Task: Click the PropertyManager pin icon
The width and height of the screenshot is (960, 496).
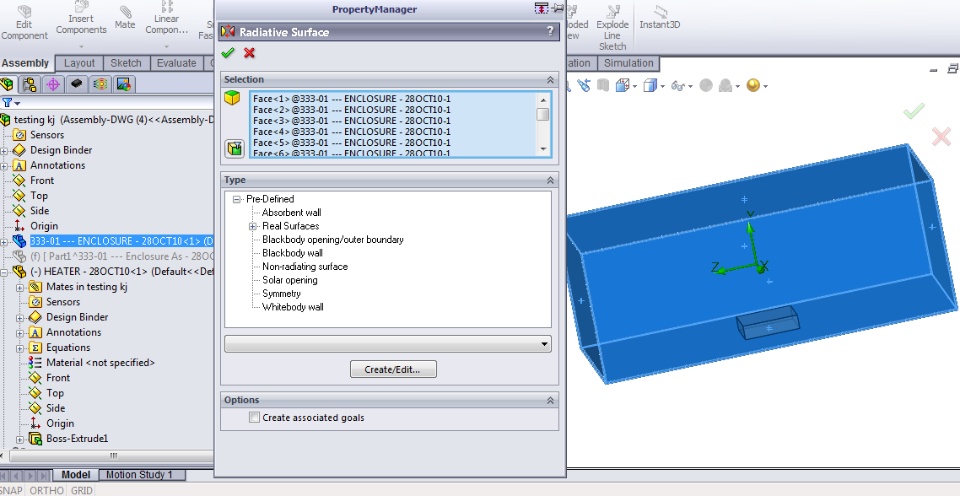Action: (x=557, y=9)
